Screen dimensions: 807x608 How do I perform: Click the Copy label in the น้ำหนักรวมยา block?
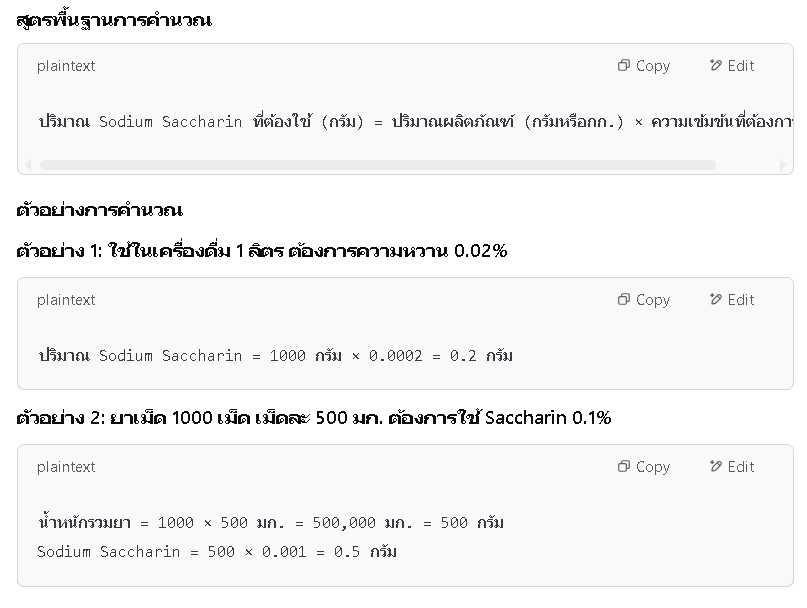click(653, 467)
